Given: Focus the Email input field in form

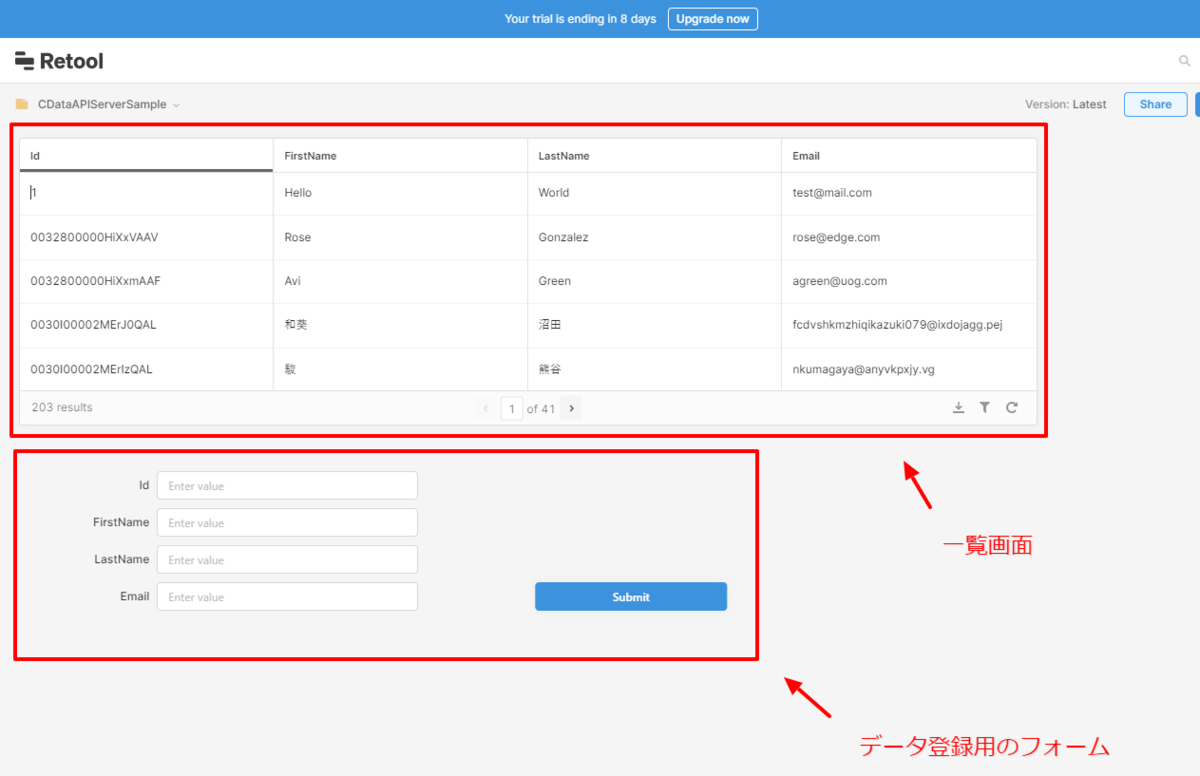Looking at the screenshot, I should click(287, 597).
